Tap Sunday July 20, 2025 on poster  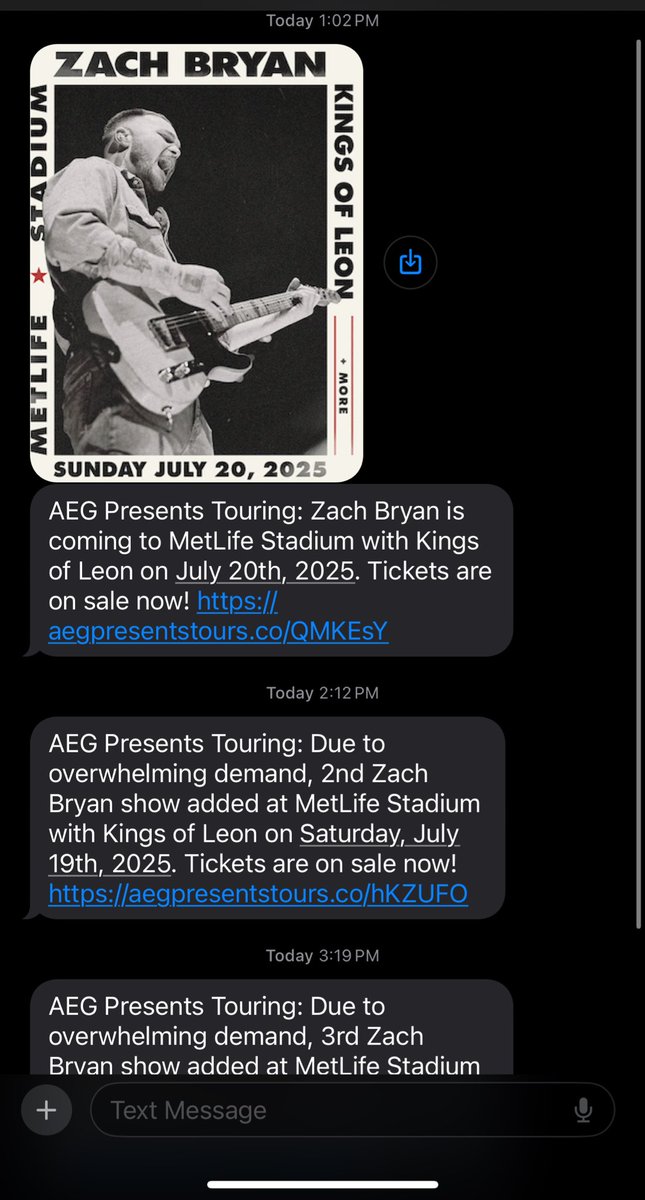tap(190, 468)
